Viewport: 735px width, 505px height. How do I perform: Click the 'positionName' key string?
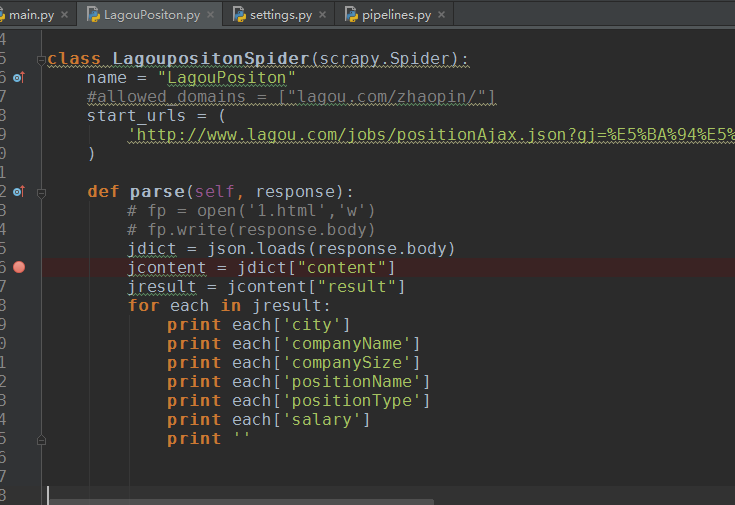point(352,382)
